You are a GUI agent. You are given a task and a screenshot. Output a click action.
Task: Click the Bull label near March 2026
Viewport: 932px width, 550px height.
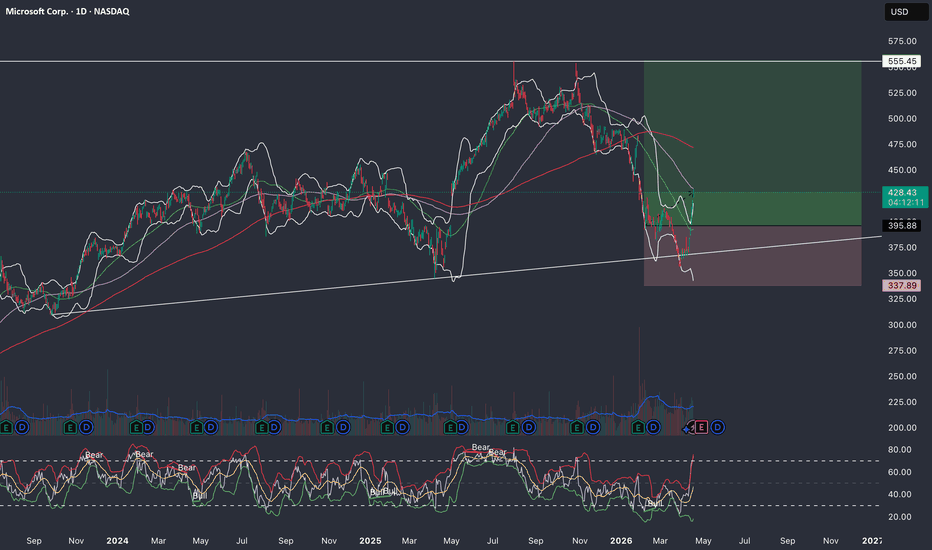(654, 502)
